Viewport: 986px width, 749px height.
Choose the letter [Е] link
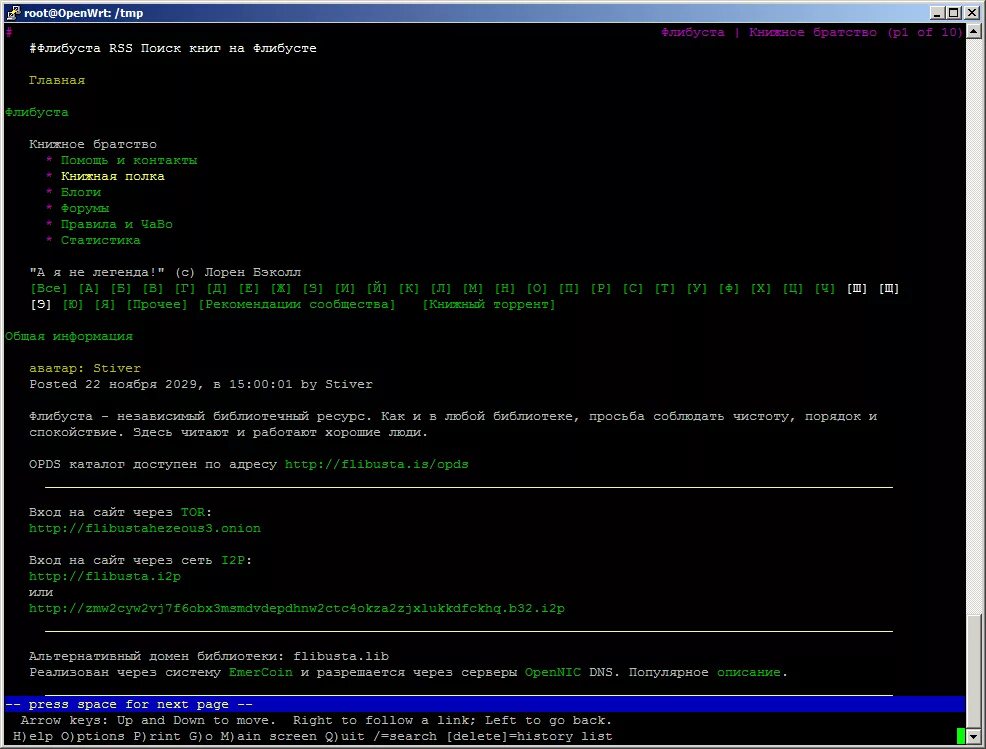(249, 288)
